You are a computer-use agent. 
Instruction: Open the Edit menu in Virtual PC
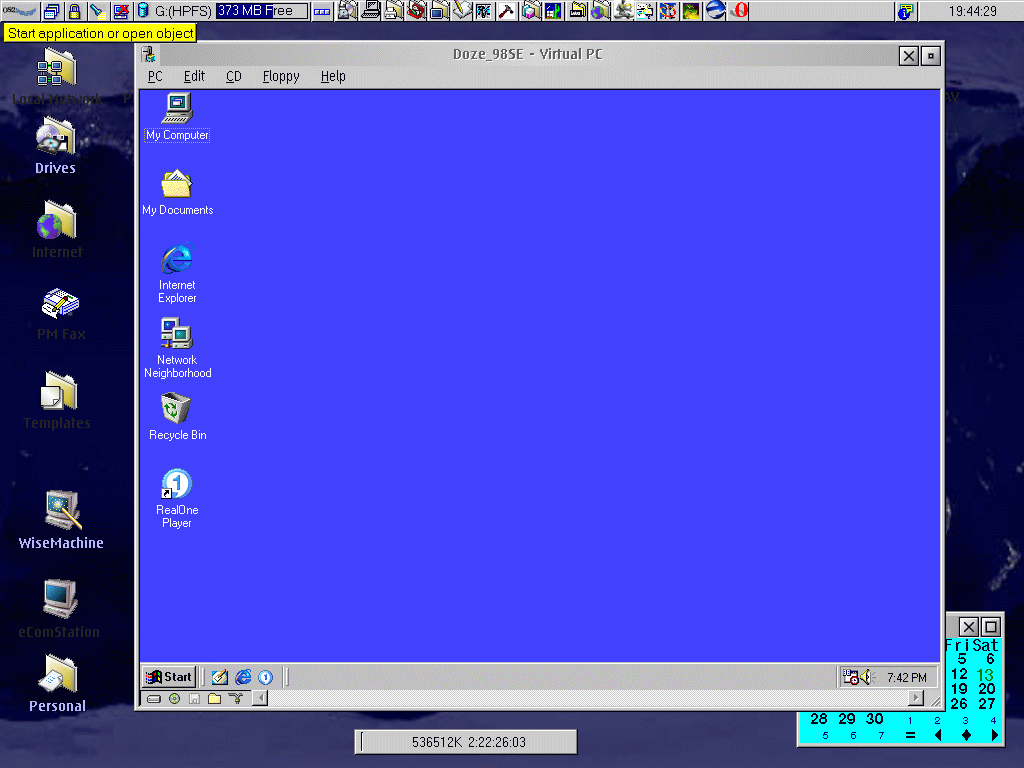pyautogui.click(x=194, y=76)
